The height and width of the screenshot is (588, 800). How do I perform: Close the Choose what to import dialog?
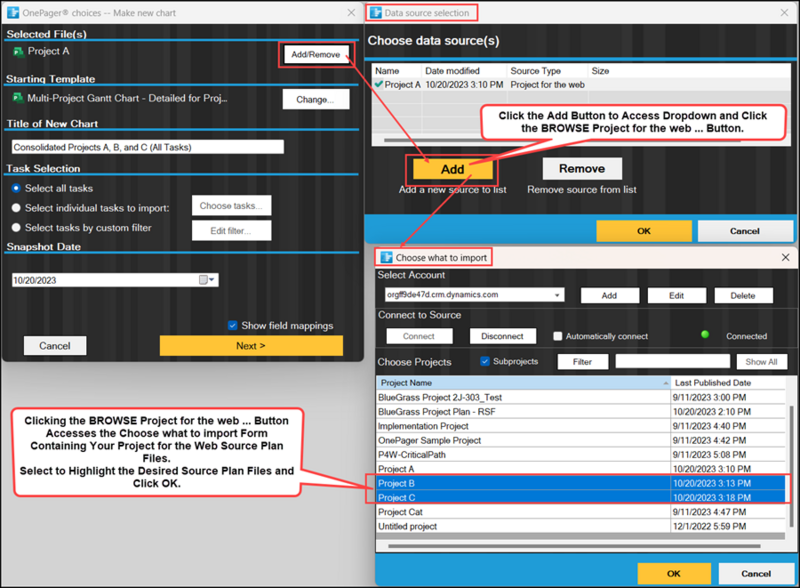(786, 257)
